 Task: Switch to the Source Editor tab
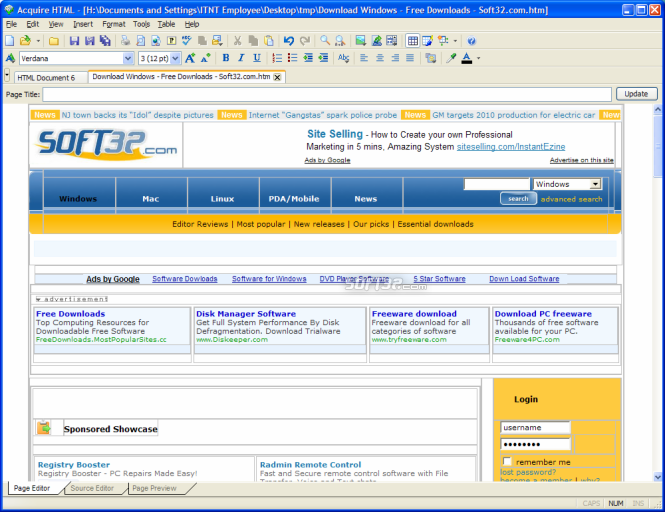[92, 488]
